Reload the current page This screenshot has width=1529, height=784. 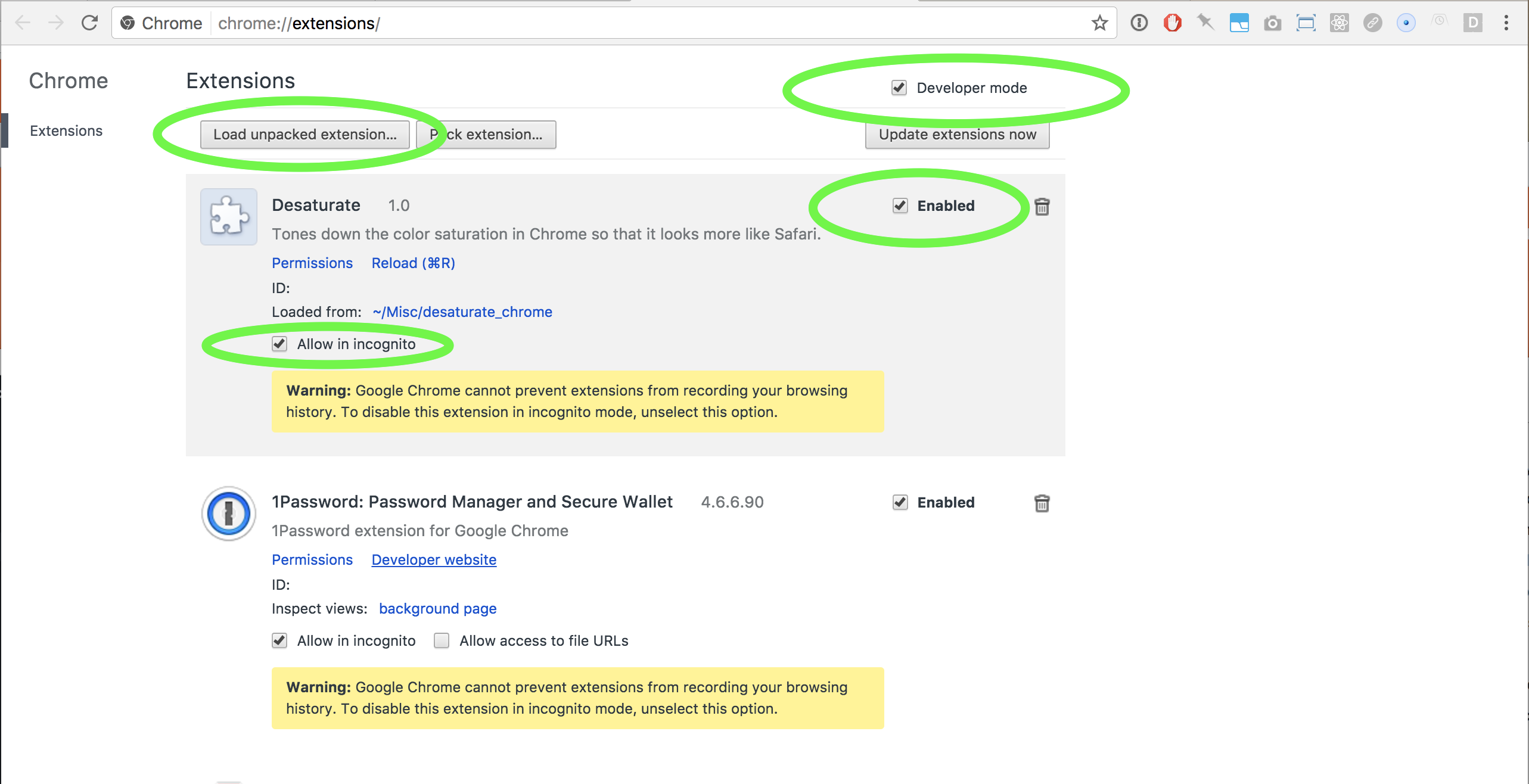[89, 23]
